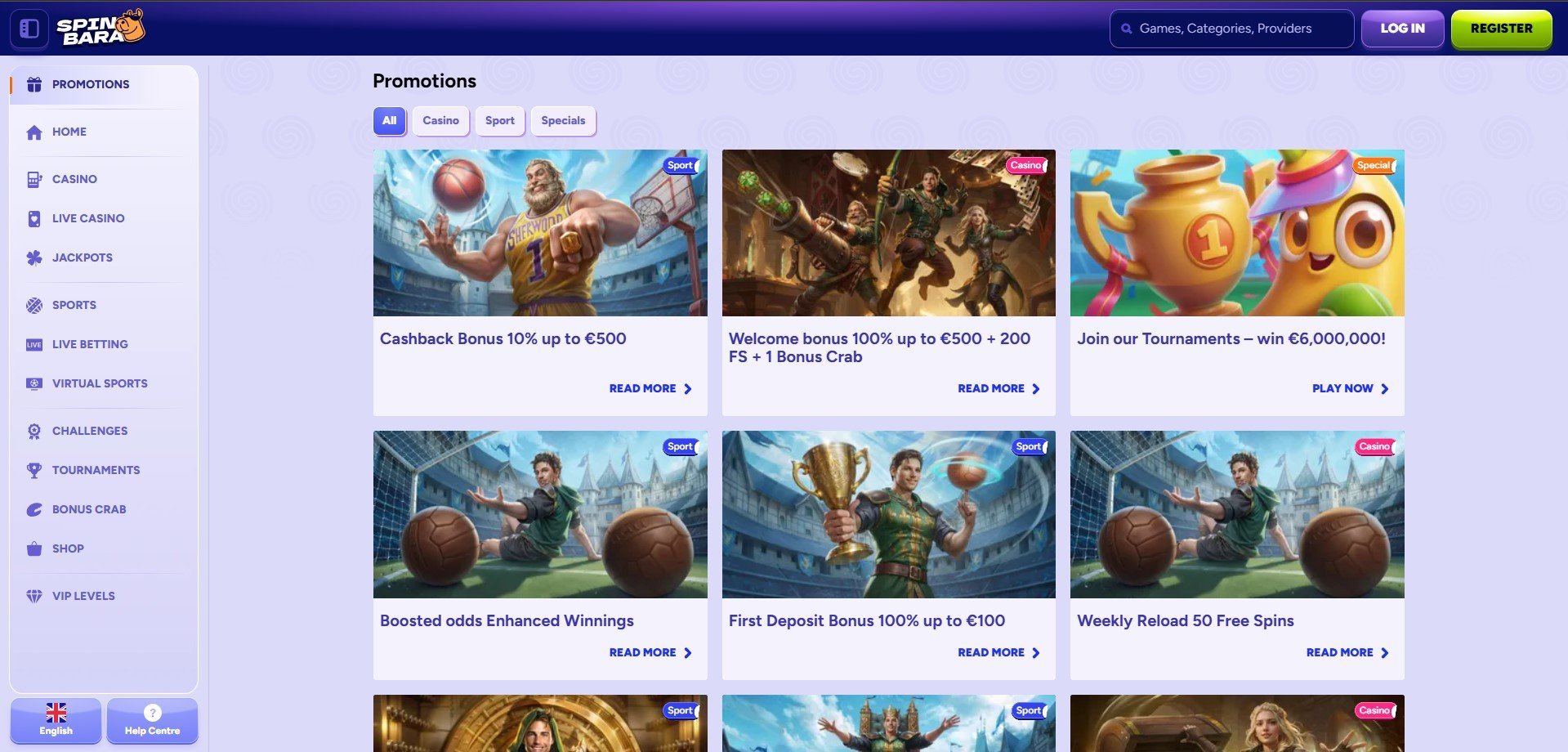The image size is (1568, 752).
Task: Click the green REGISTER button
Action: coord(1502,29)
